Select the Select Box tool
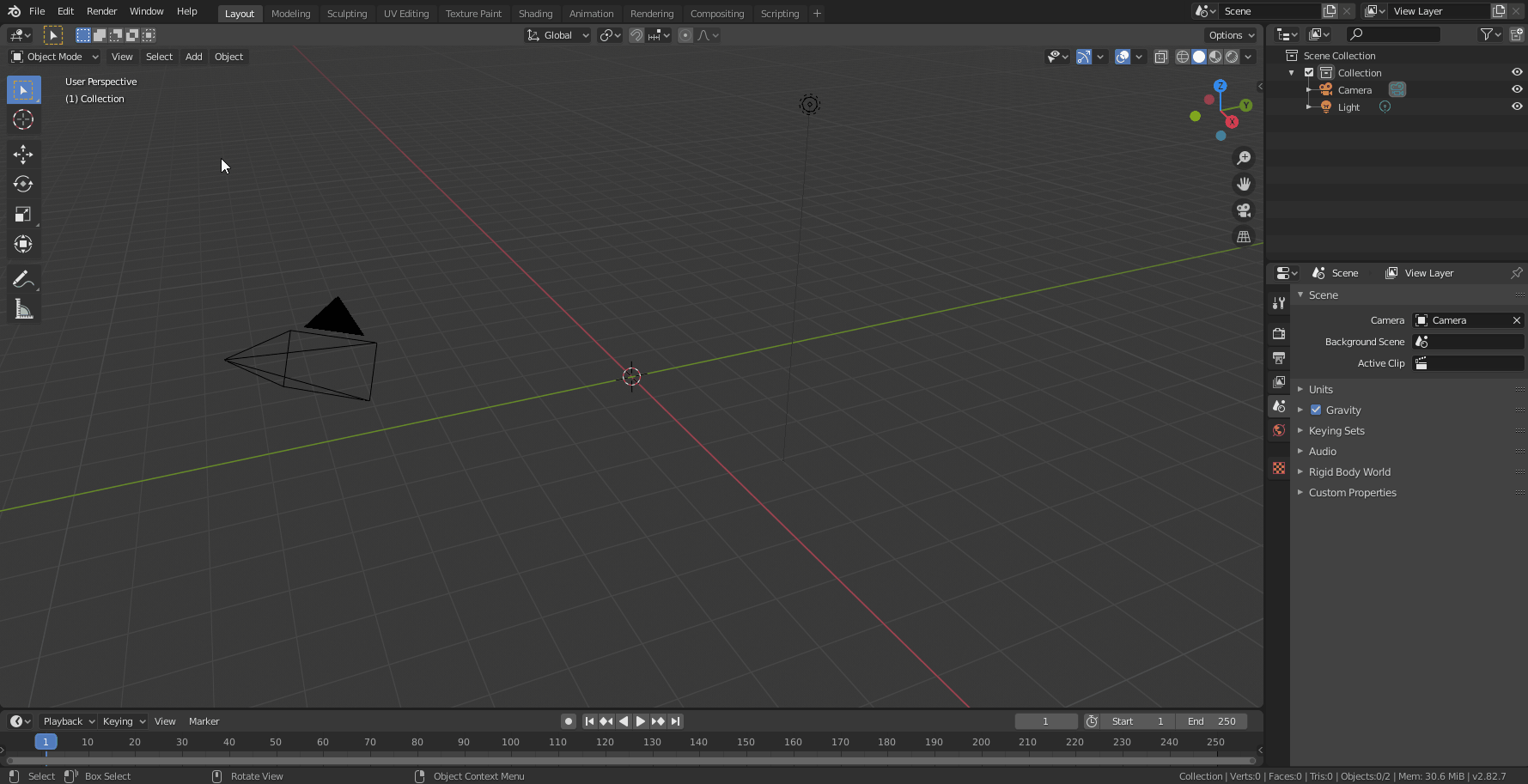The width and height of the screenshot is (1528, 784). pyautogui.click(x=23, y=90)
